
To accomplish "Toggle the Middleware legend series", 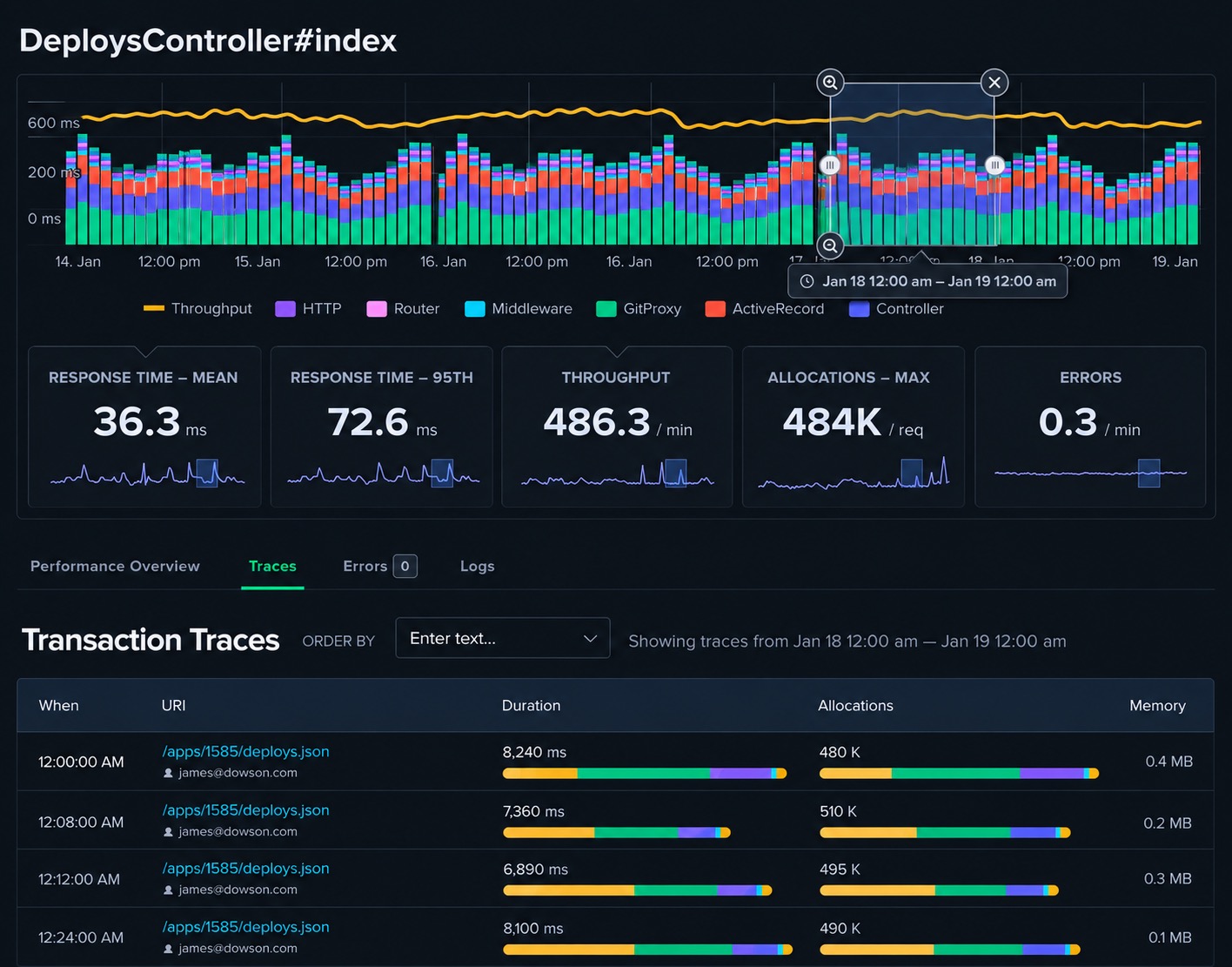I will pos(519,308).
